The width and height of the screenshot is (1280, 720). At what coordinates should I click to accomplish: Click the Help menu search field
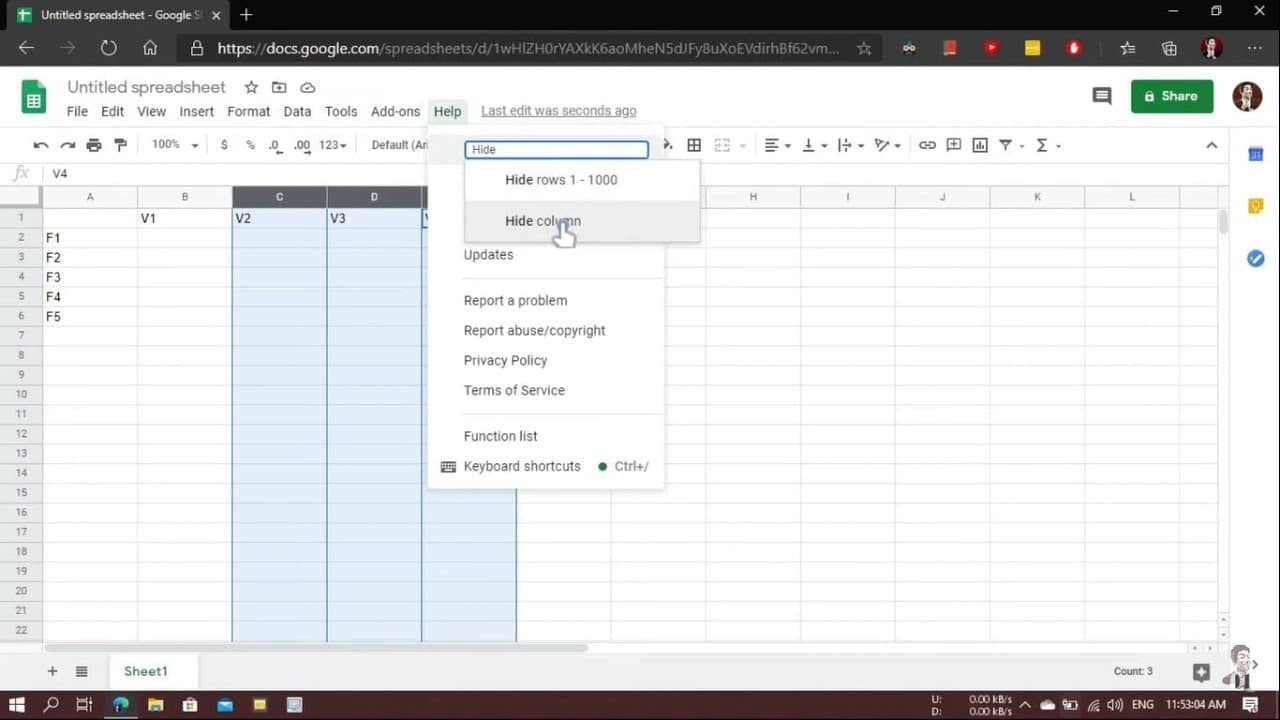556,149
